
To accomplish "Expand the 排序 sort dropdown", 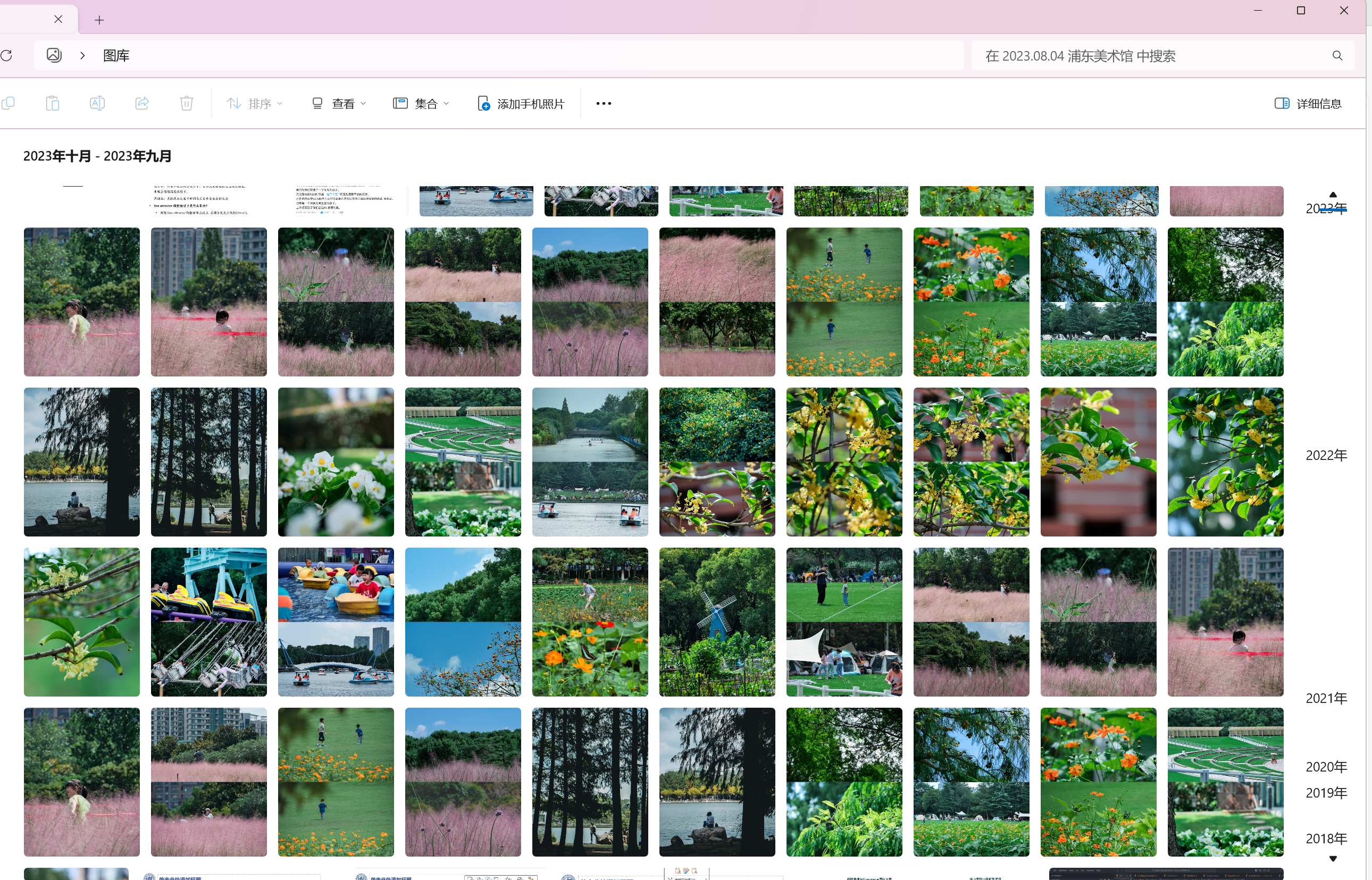I will pyautogui.click(x=255, y=104).
